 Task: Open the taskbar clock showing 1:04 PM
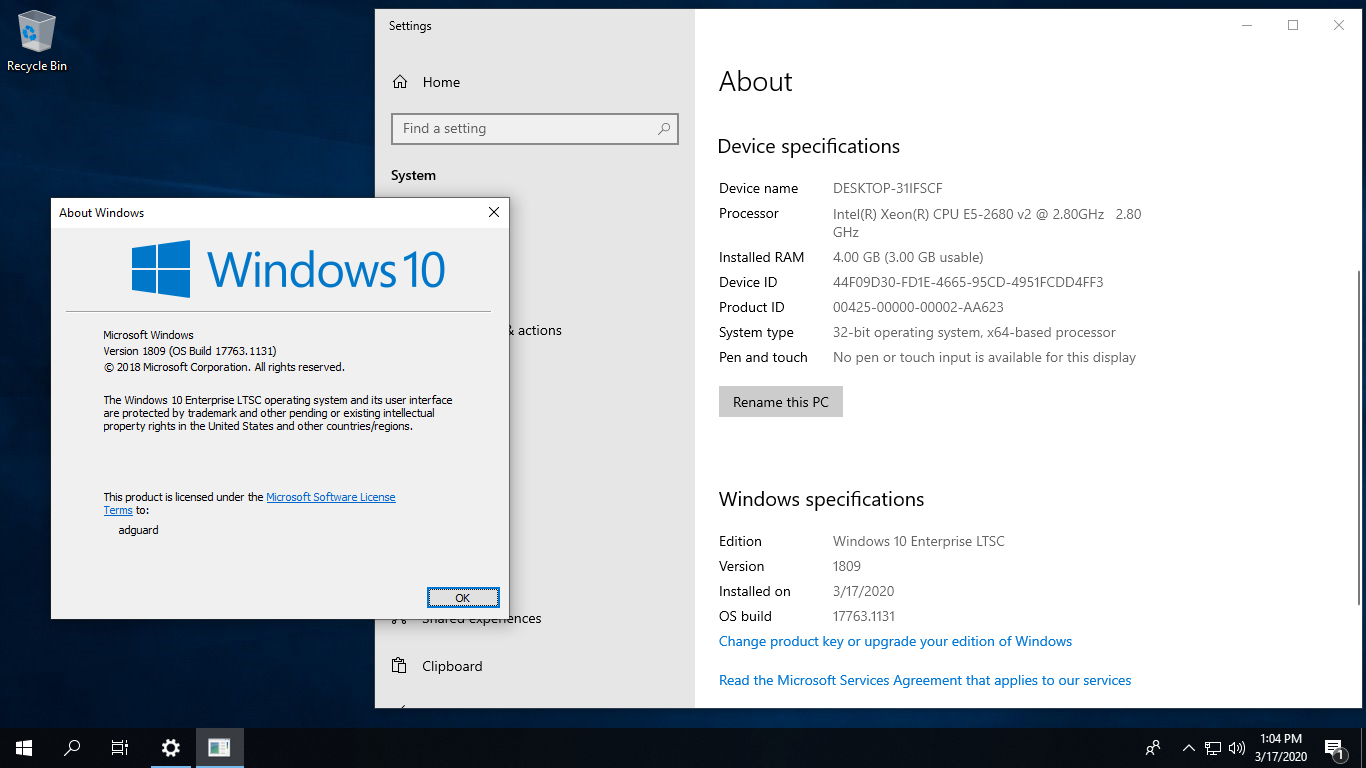1281,747
